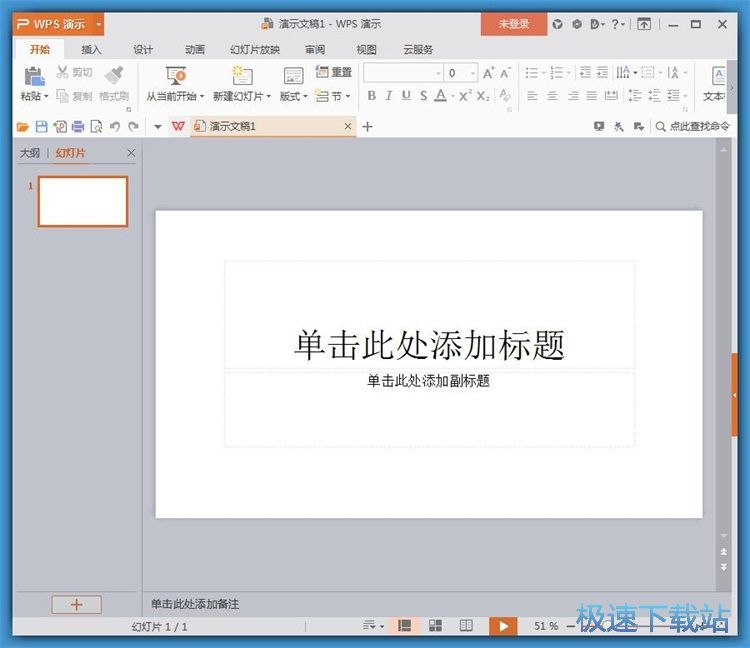Switch to the Outline (大纲) pane tab
Screen dimensions: 750x648
click(x=30, y=153)
